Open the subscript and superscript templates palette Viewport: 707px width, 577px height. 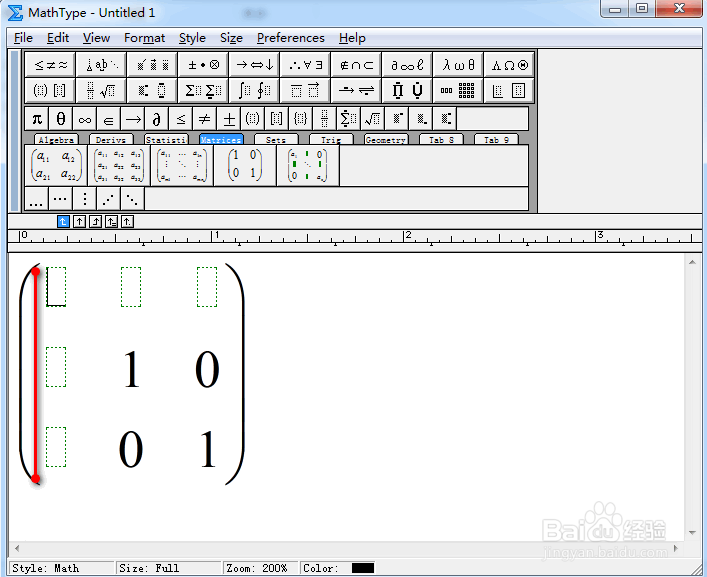152,91
